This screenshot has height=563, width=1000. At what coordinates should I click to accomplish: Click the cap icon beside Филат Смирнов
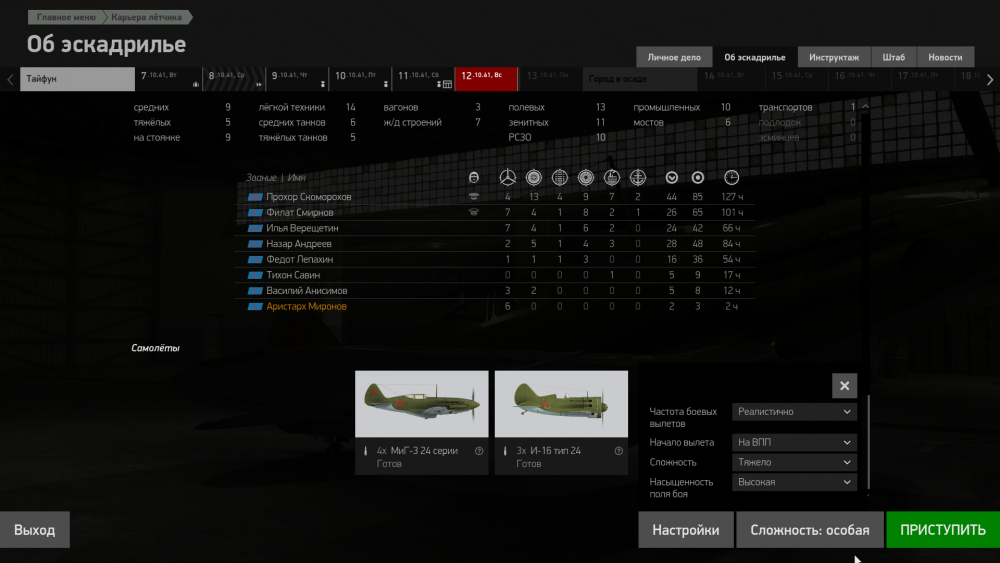click(x=473, y=212)
